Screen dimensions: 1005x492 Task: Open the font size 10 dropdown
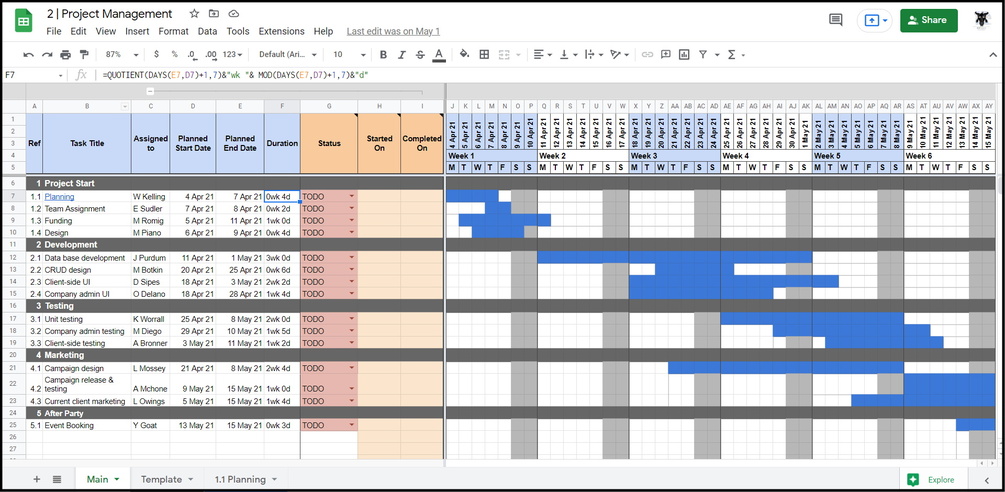pyautogui.click(x=349, y=54)
